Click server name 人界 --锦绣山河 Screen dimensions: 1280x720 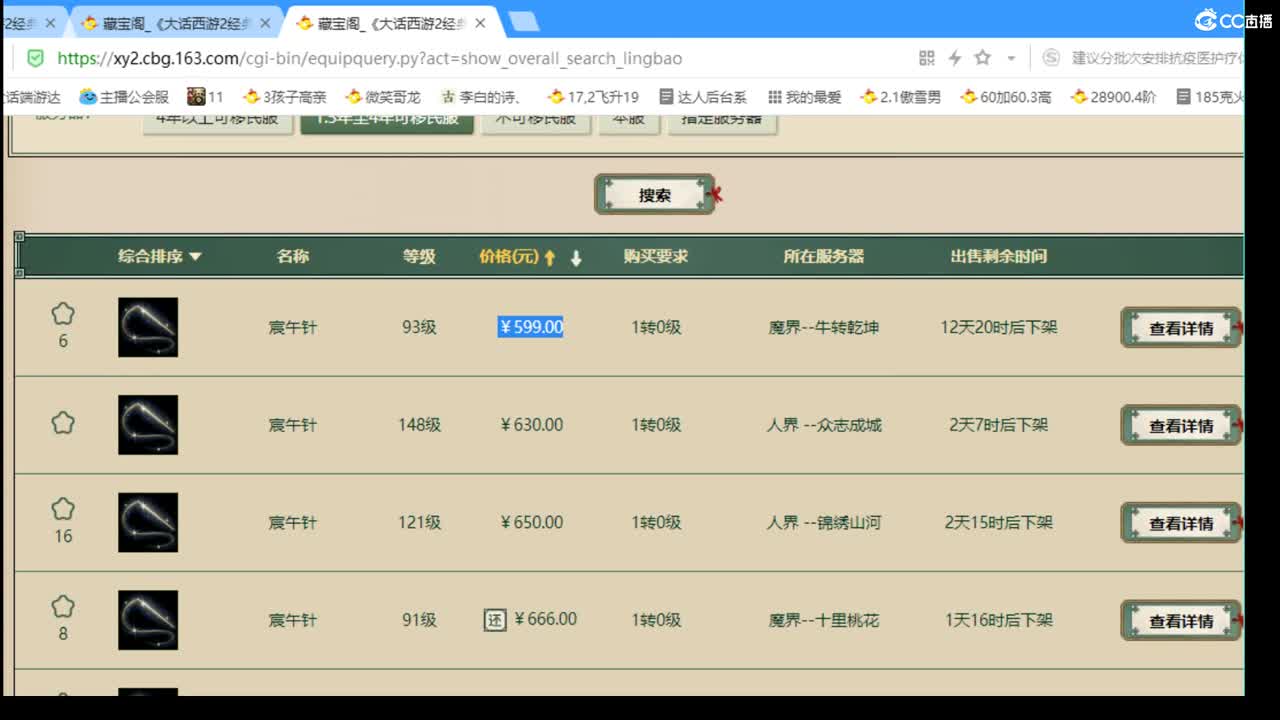click(x=824, y=522)
